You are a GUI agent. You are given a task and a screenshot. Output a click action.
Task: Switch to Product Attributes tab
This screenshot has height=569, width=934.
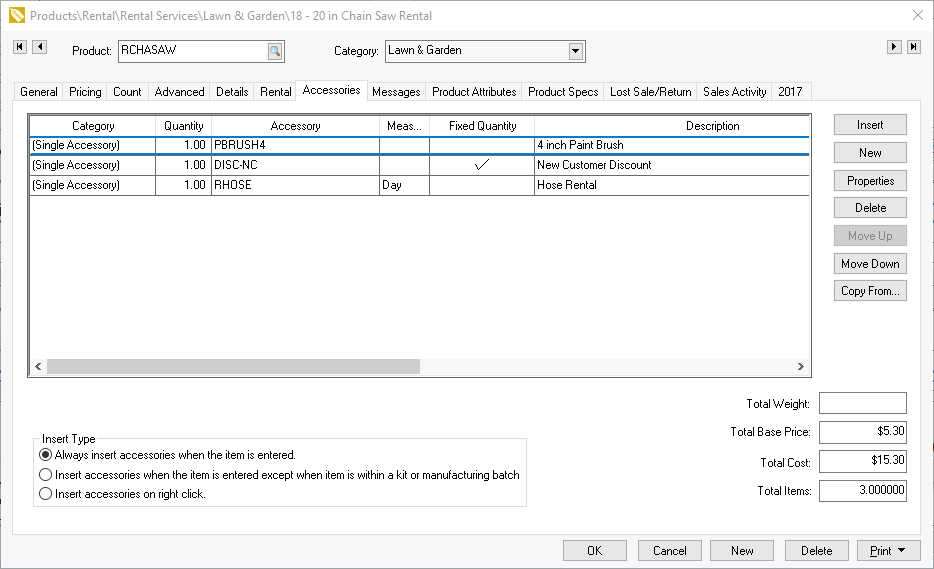coord(474,92)
